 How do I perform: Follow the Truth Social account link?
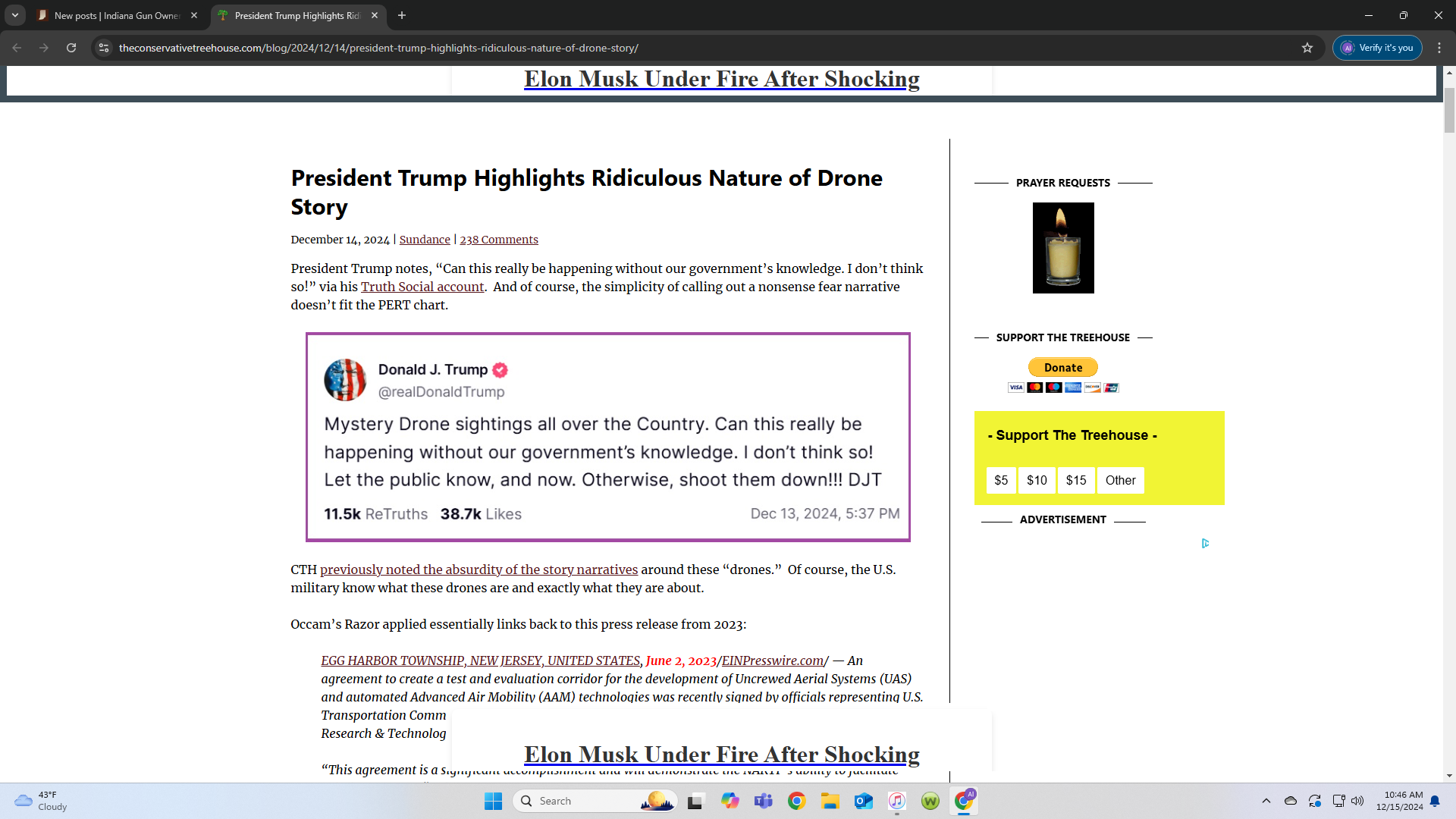tap(422, 287)
